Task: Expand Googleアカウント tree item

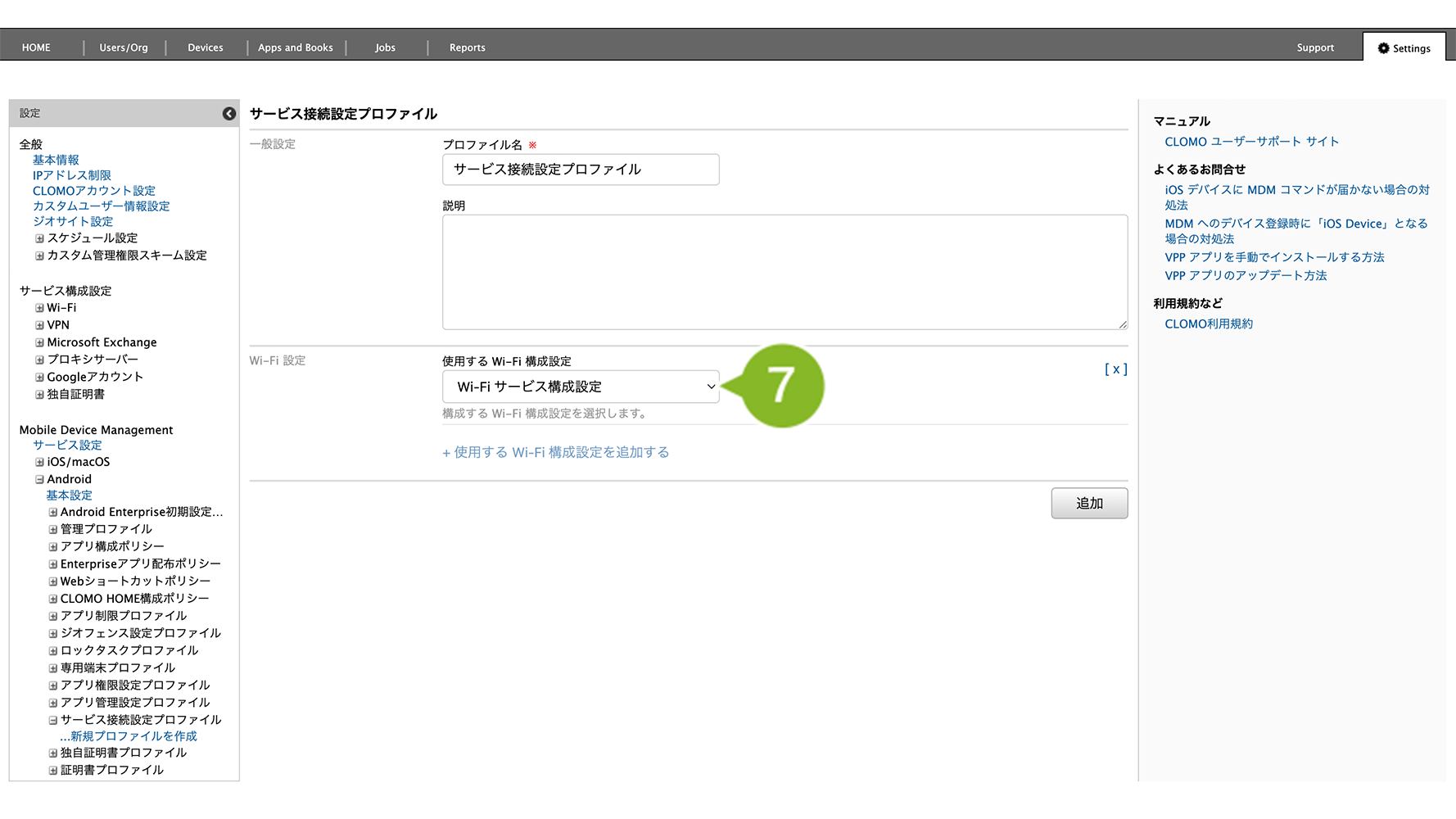Action: 39,378
